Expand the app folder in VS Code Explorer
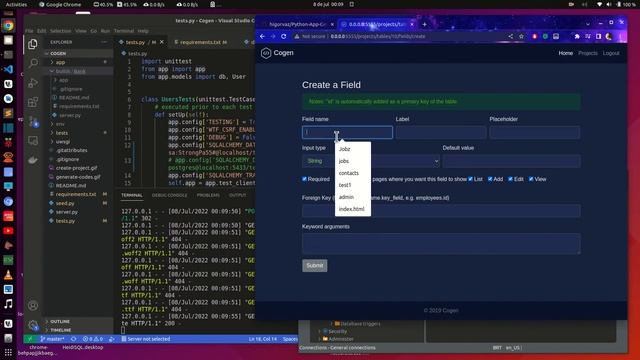The width and height of the screenshot is (640, 360). pos(79,62)
